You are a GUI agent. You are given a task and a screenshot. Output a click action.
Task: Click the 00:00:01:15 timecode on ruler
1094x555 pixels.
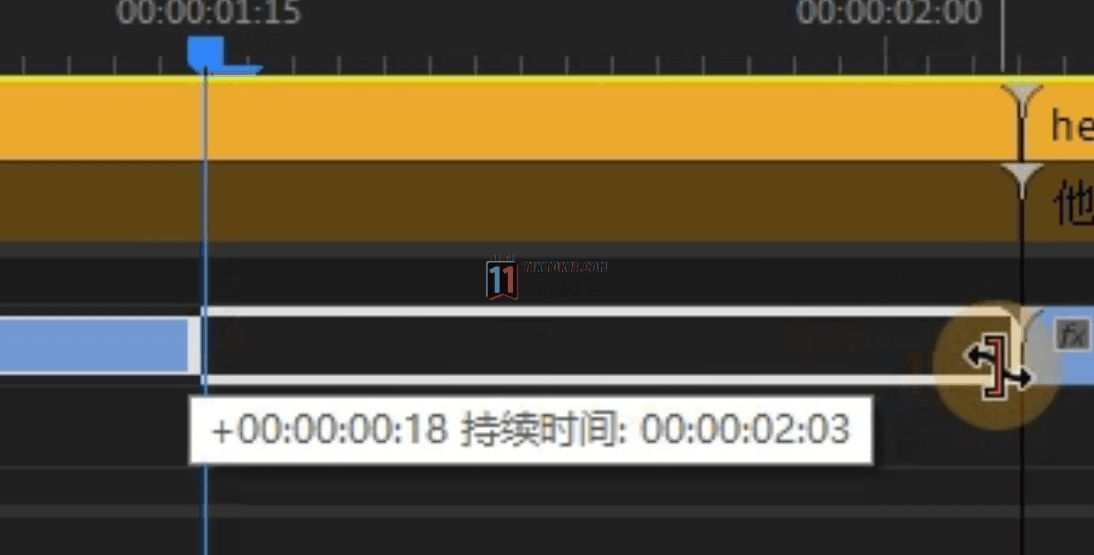pos(209,13)
